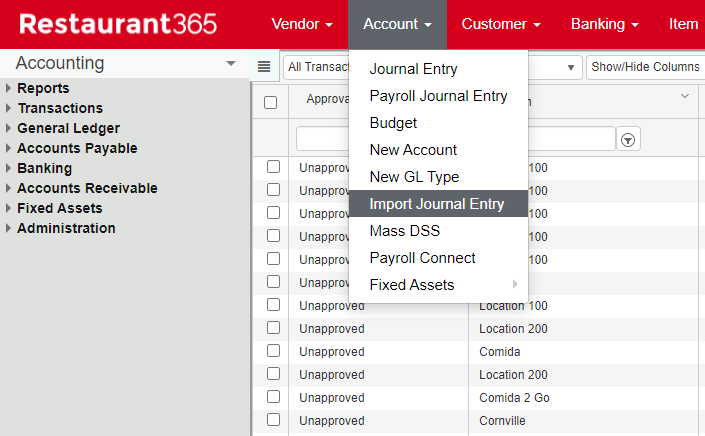Choose Budget from the Account menu

[438, 123]
